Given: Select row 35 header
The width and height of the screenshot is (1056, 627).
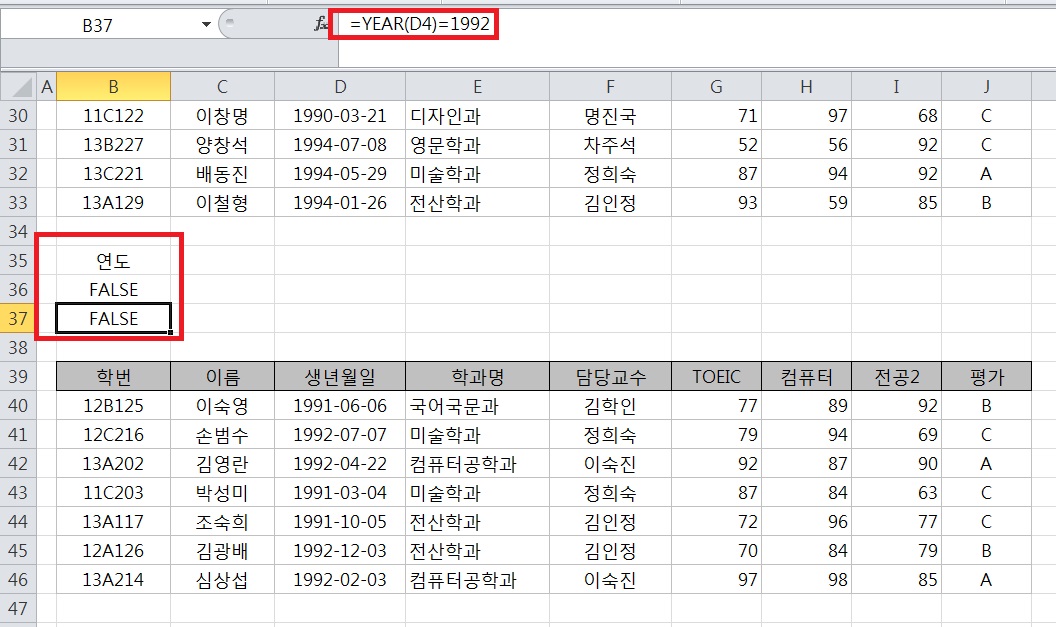Looking at the screenshot, I should coord(18,261).
